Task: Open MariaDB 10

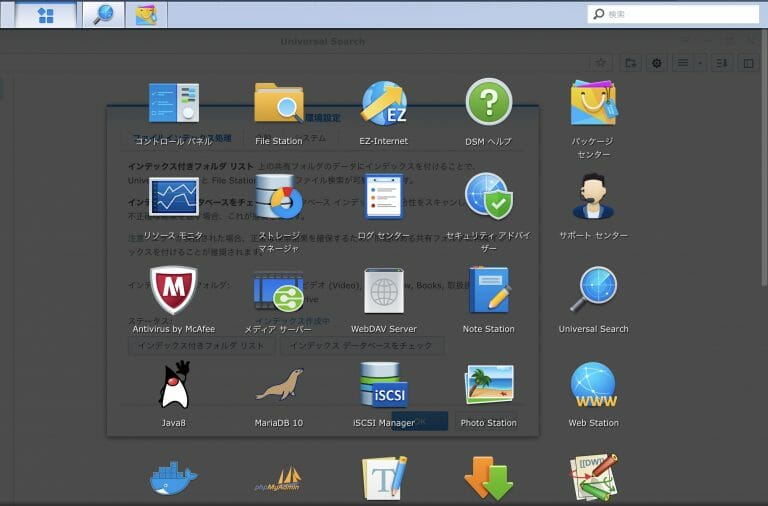Action: tap(279, 385)
